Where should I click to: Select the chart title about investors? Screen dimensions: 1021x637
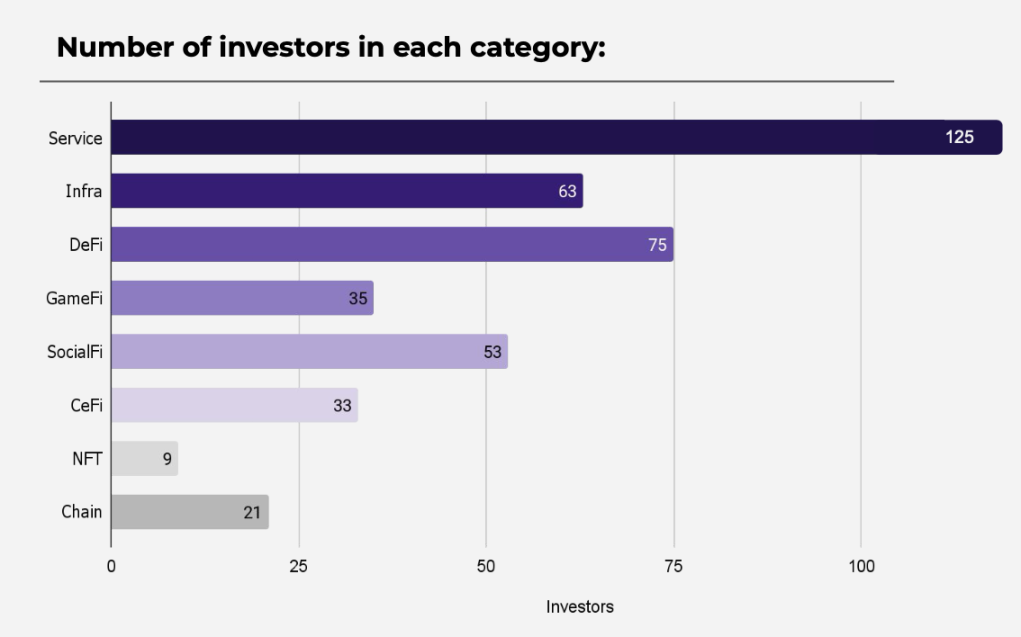331,48
